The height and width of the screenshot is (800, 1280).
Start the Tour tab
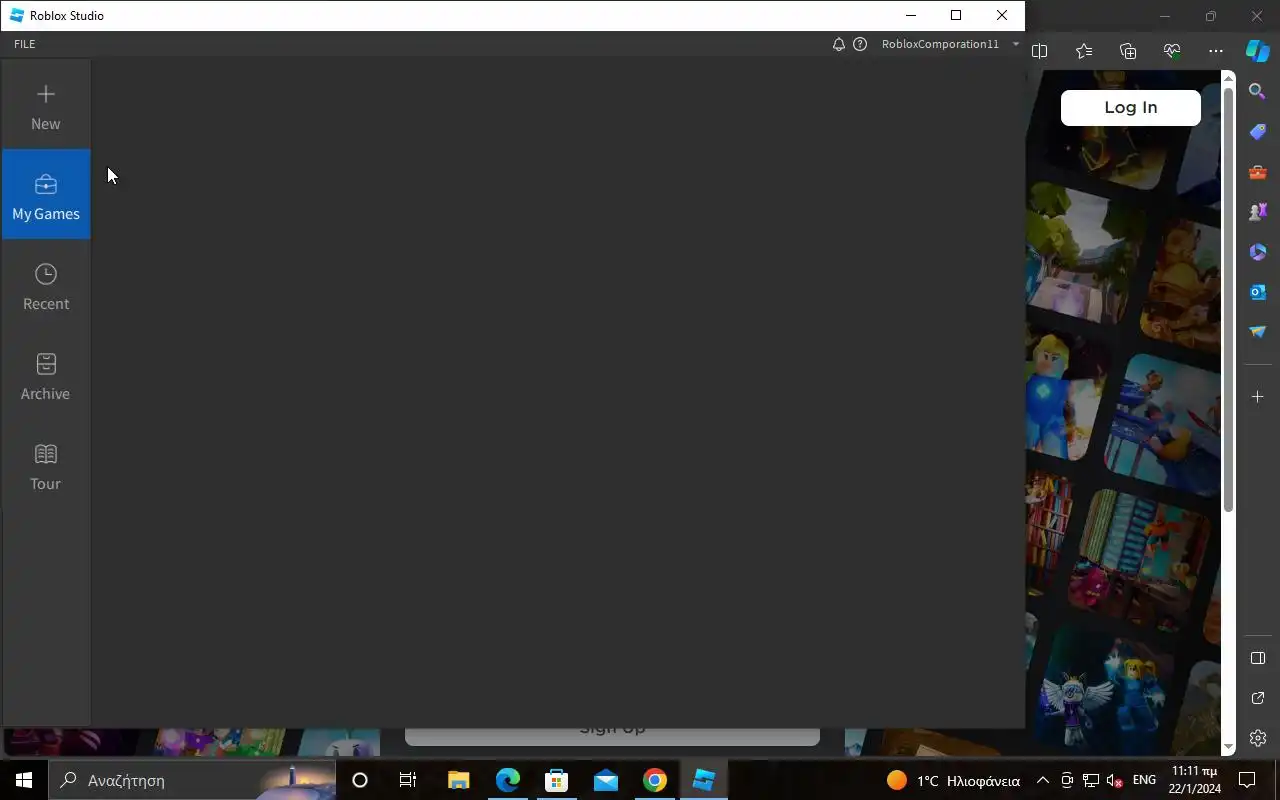[x=46, y=465]
